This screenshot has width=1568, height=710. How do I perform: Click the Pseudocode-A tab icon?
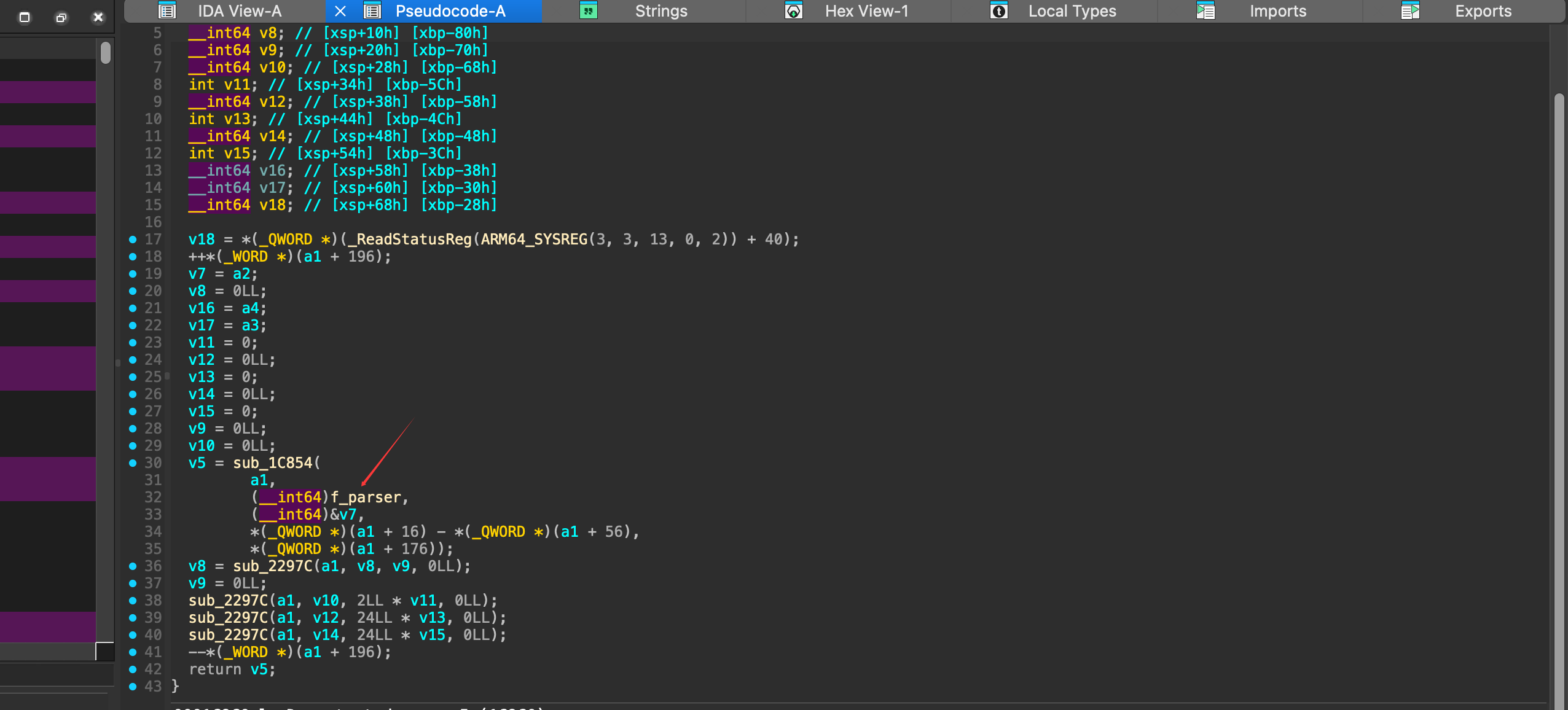pos(372,11)
